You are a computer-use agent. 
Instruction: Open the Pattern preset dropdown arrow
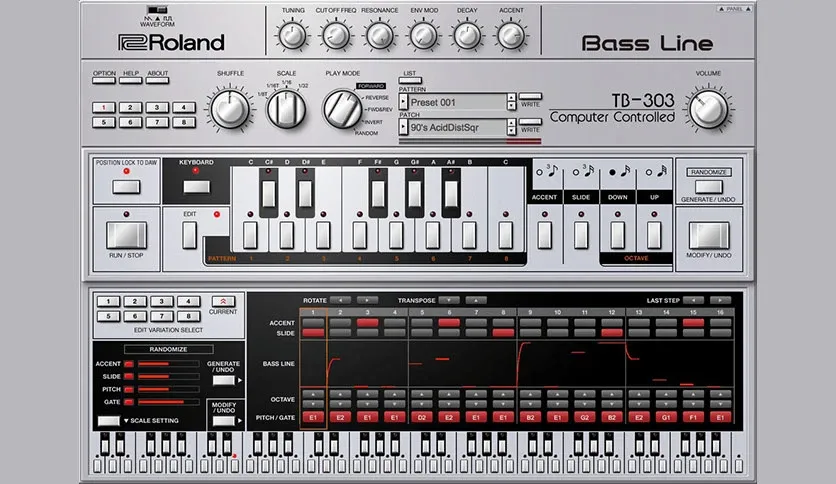[x=404, y=102]
